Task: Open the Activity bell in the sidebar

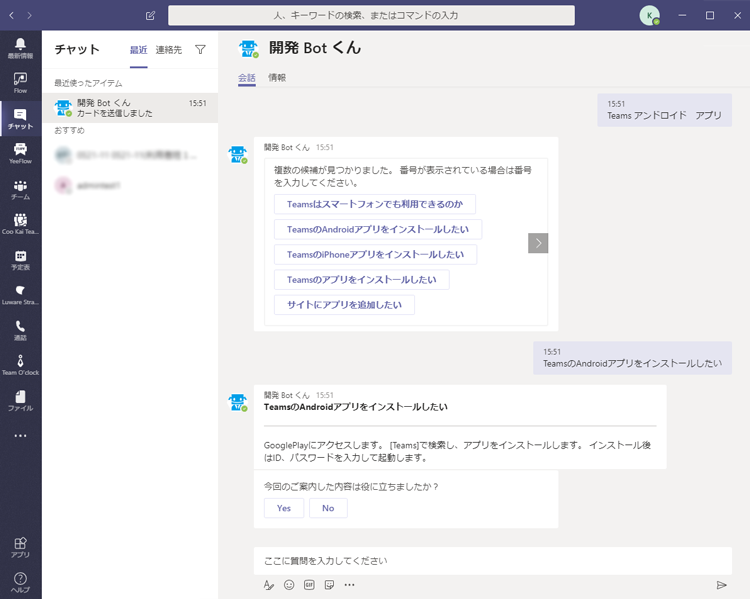Action: click(20, 48)
